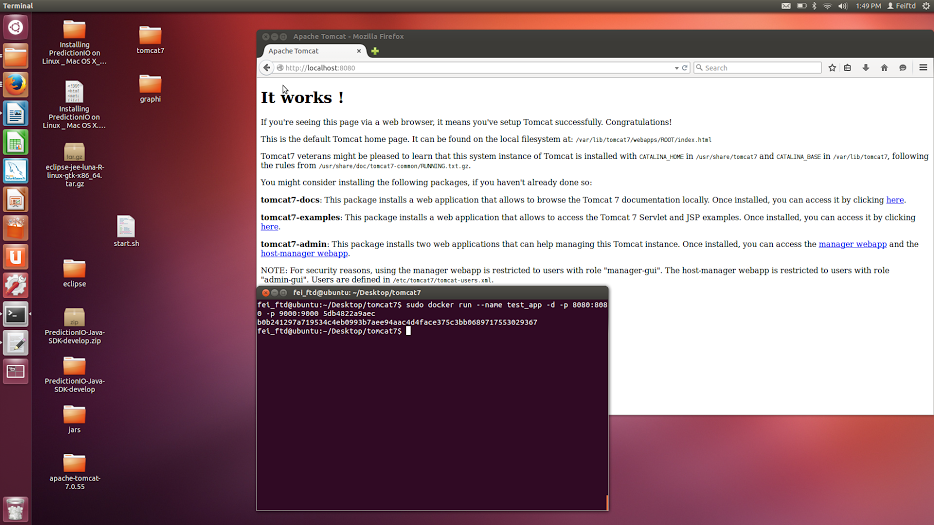Open LibreOffice Impress from launcher
This screenshot has height=525, width=934.
click(x=15, y=200)
